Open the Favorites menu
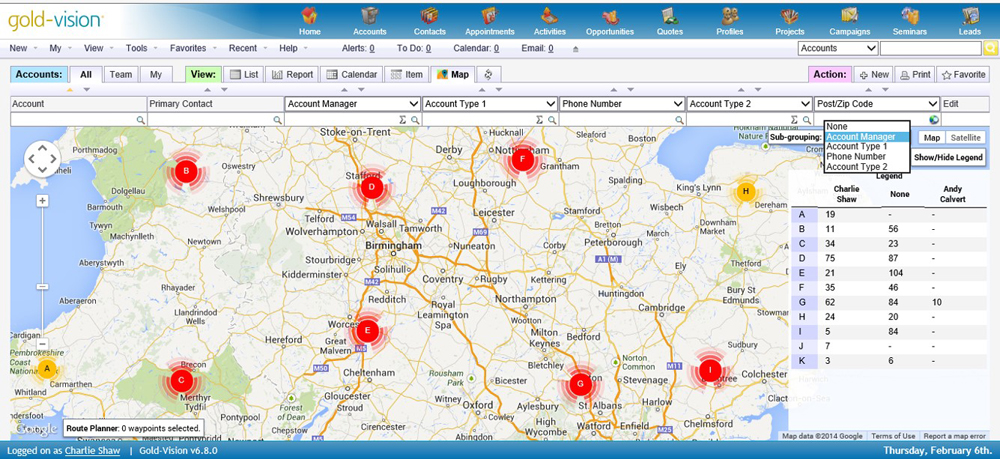Image resolution: width=1000 pixels, height=459 pixels. [188, 48]
